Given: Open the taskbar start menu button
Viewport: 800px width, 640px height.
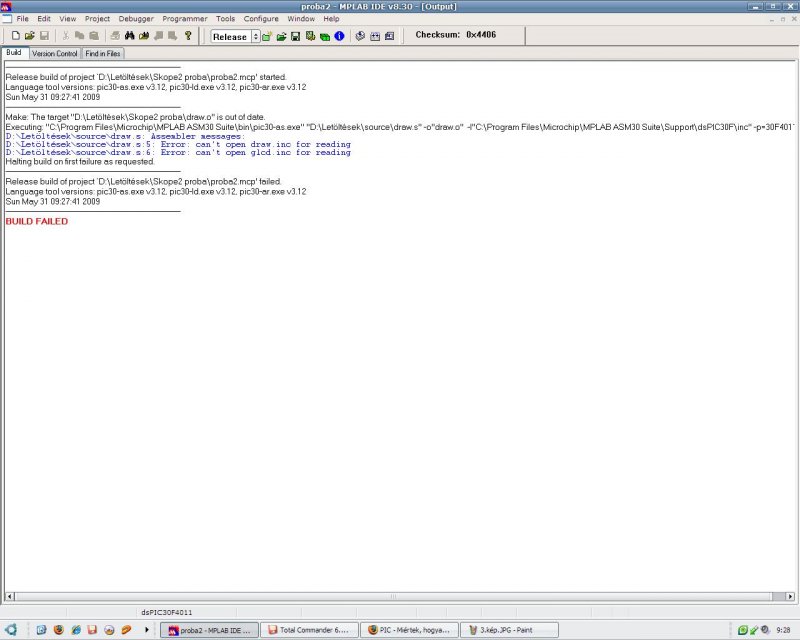Looking at the screenshot, I should (x=11, y=630).
